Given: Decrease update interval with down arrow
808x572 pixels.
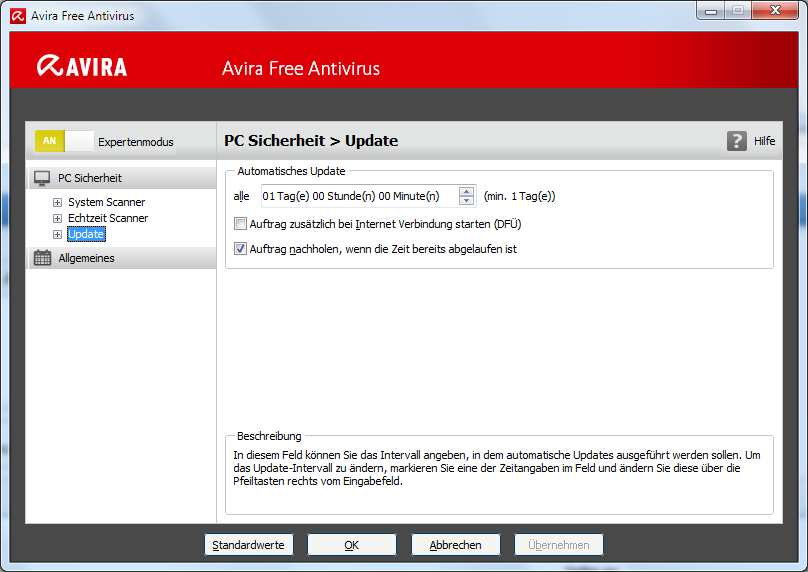Looking at the screenshot, I should pyautogui.click(x=466, y=200).
